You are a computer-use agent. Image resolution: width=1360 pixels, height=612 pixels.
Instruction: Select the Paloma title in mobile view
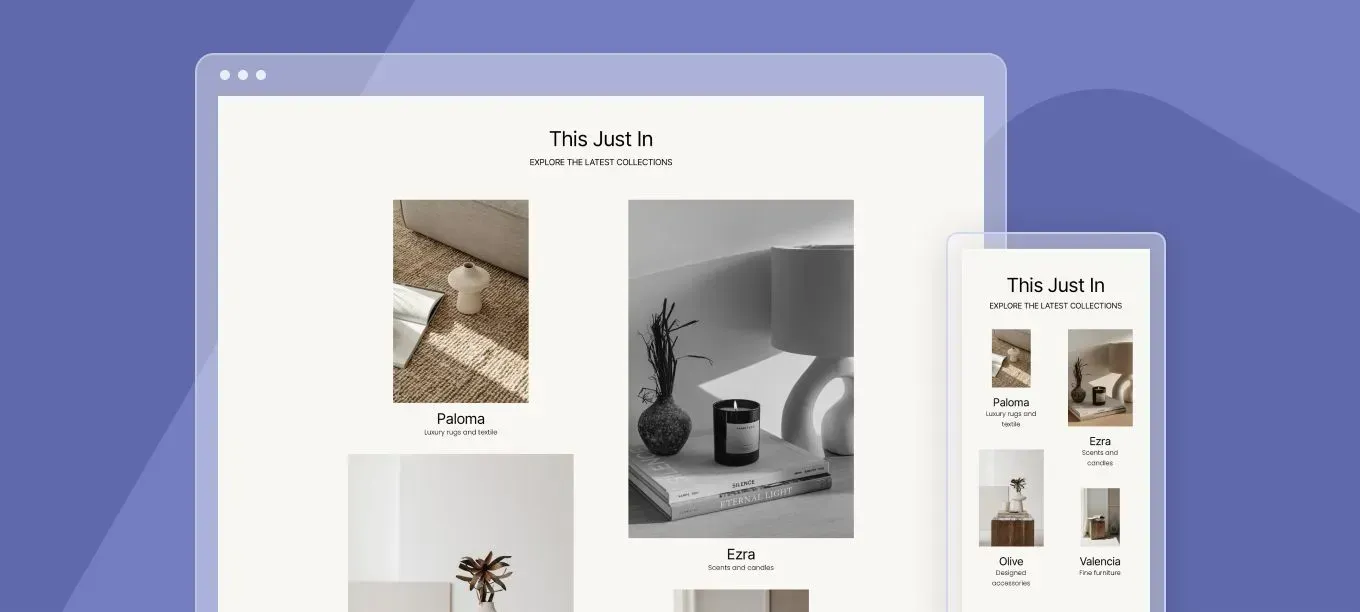1011,402
